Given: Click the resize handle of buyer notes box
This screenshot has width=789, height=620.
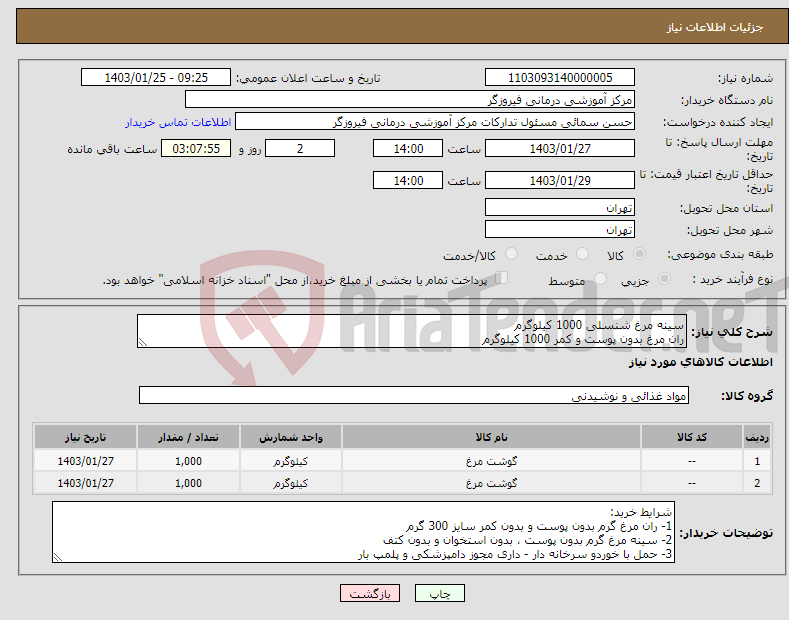Looking at the screenshot, I should 58,557.
